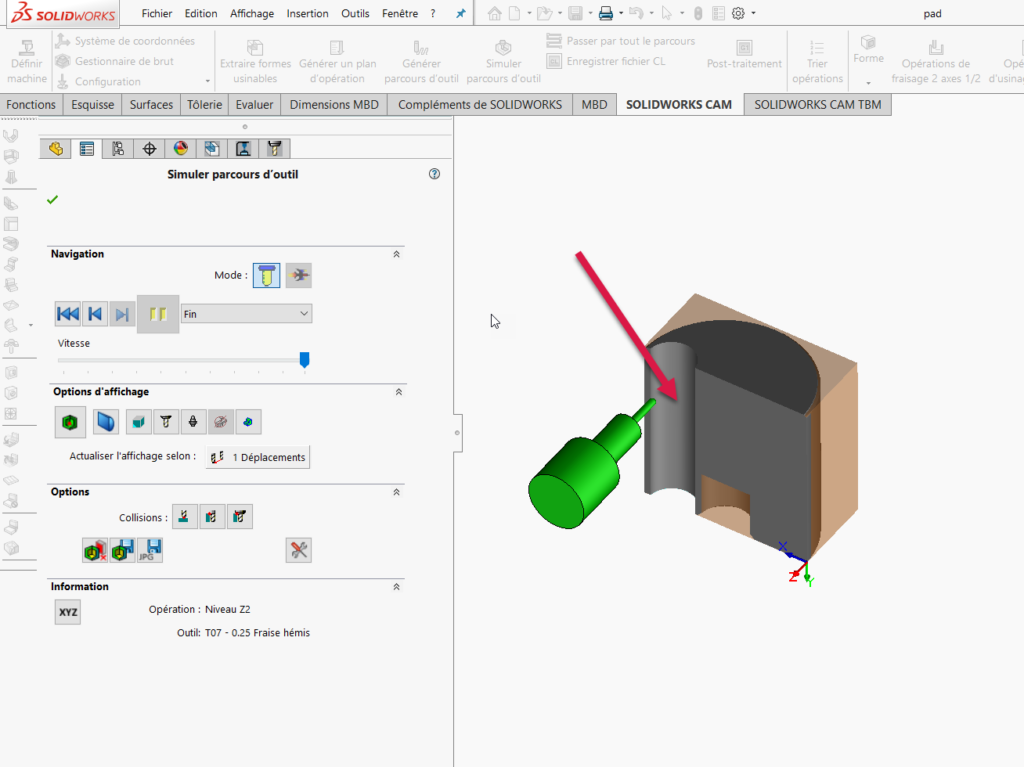Pause the toolpath simulation
Screen dimensions: 1024x767
[x=157, y=314]
